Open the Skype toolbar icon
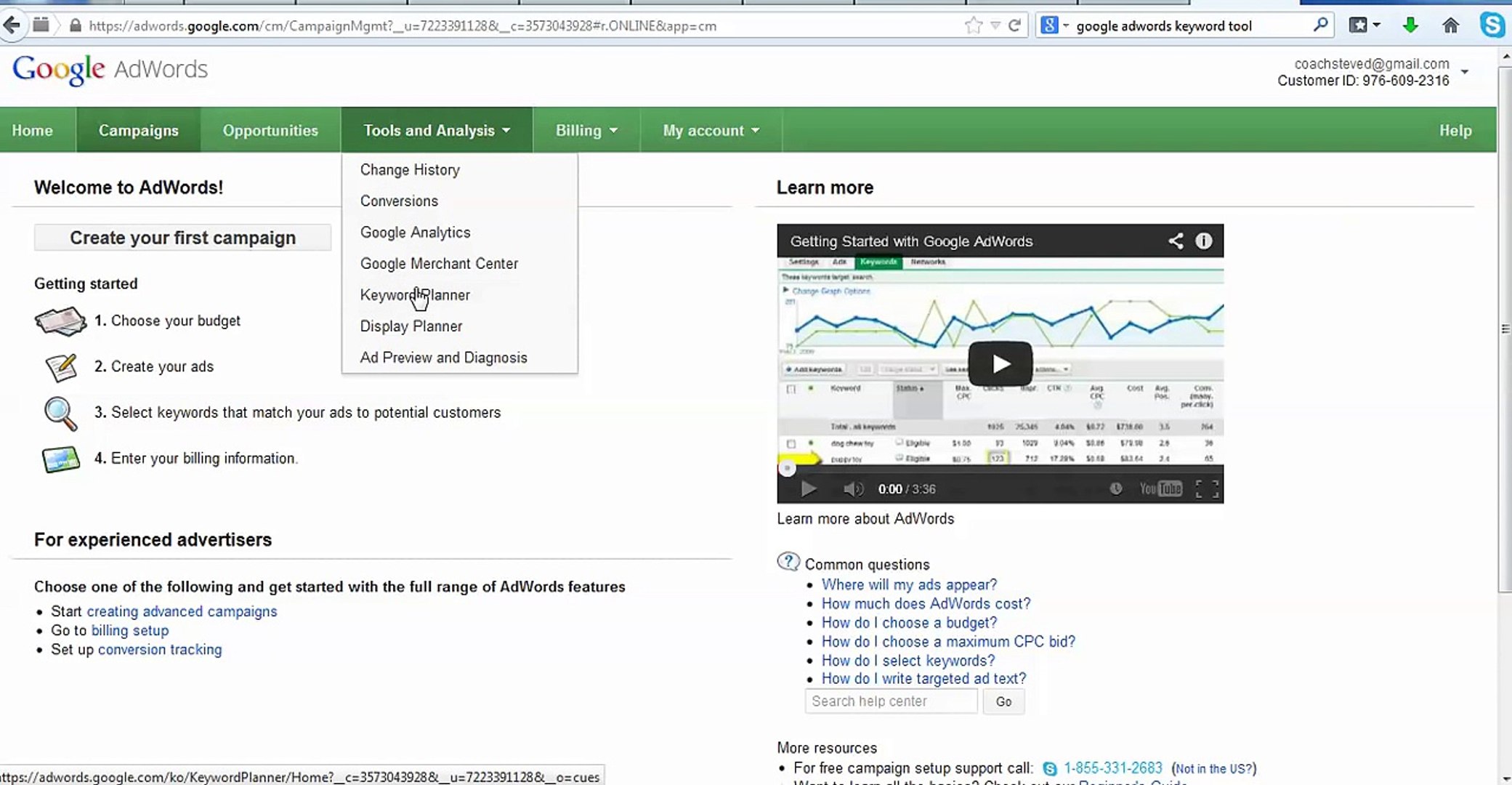The height and width of the screenshot is (785, 1512). pos(1492,26)
